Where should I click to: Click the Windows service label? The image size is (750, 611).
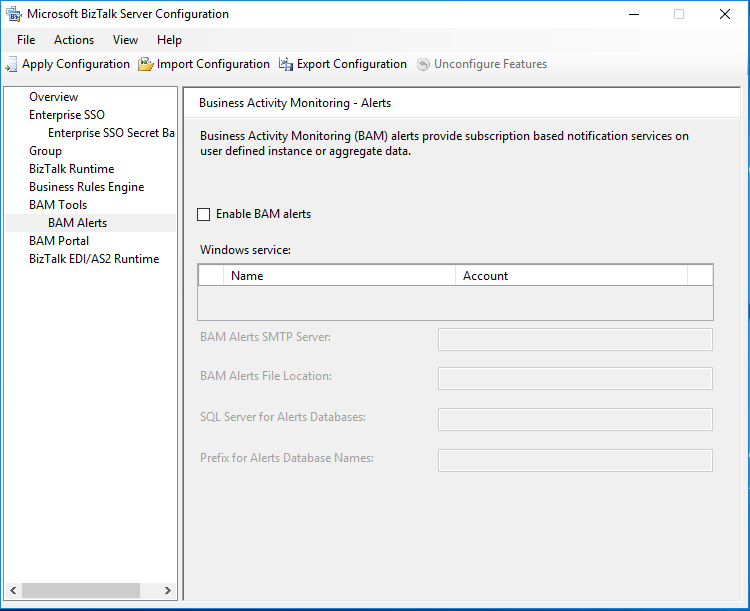(x=245, y=250)
